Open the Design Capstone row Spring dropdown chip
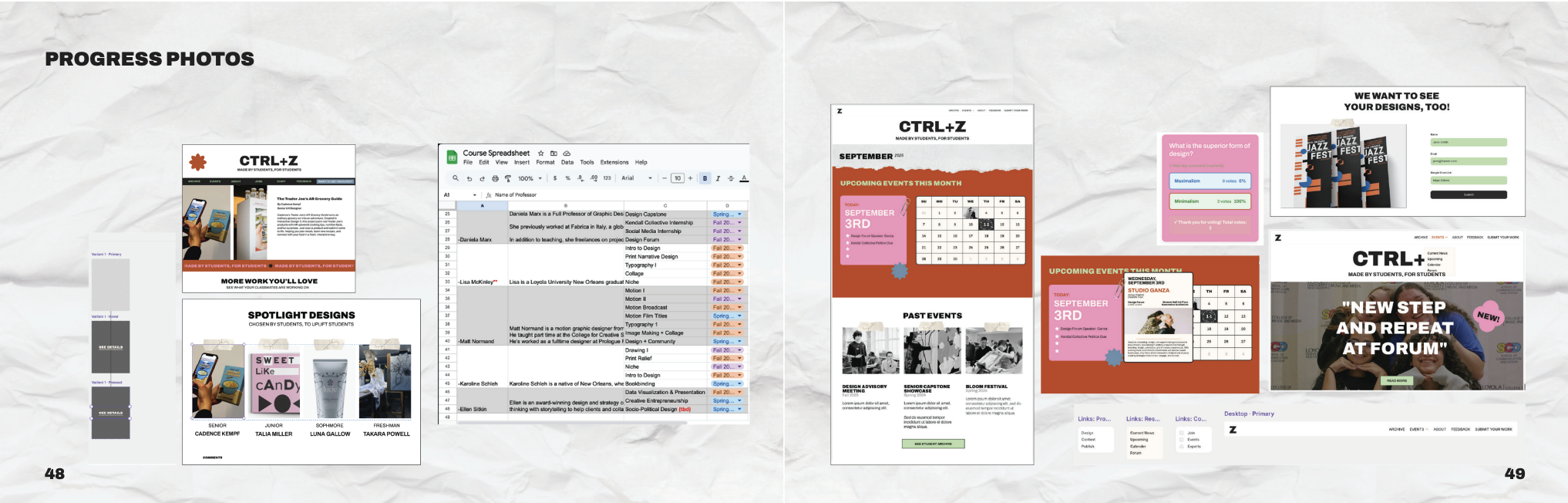This screenshot has width=1568, height=503. [x=727, y=214]
